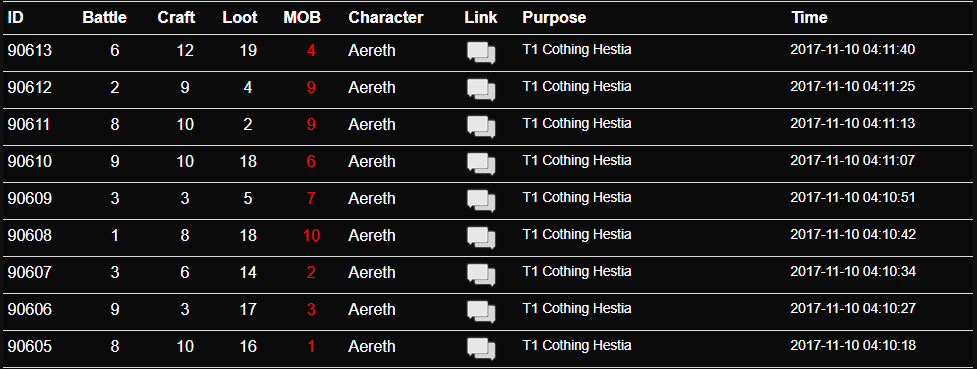Open chat link icon for row 90609

(x=481, y=202)
